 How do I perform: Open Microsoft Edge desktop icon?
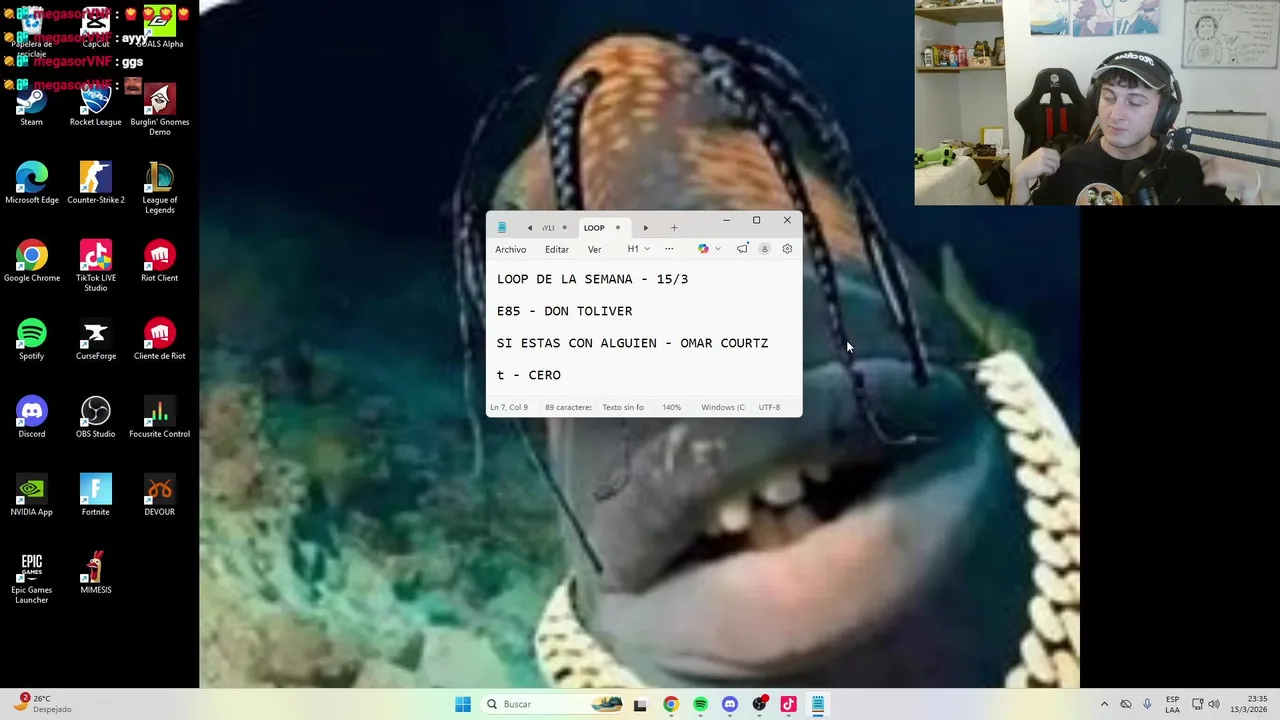point(31,183)
